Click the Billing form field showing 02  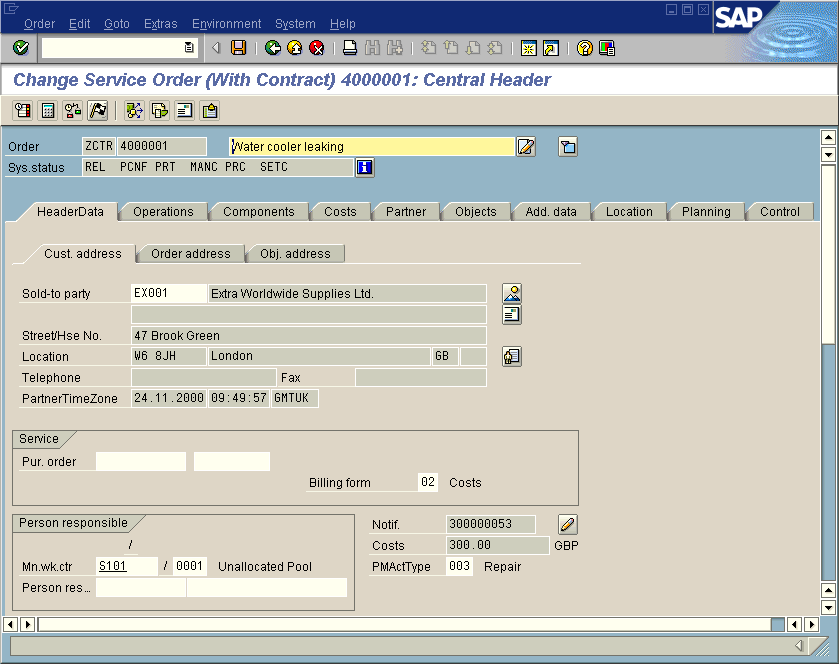click(x=428, y=483)
